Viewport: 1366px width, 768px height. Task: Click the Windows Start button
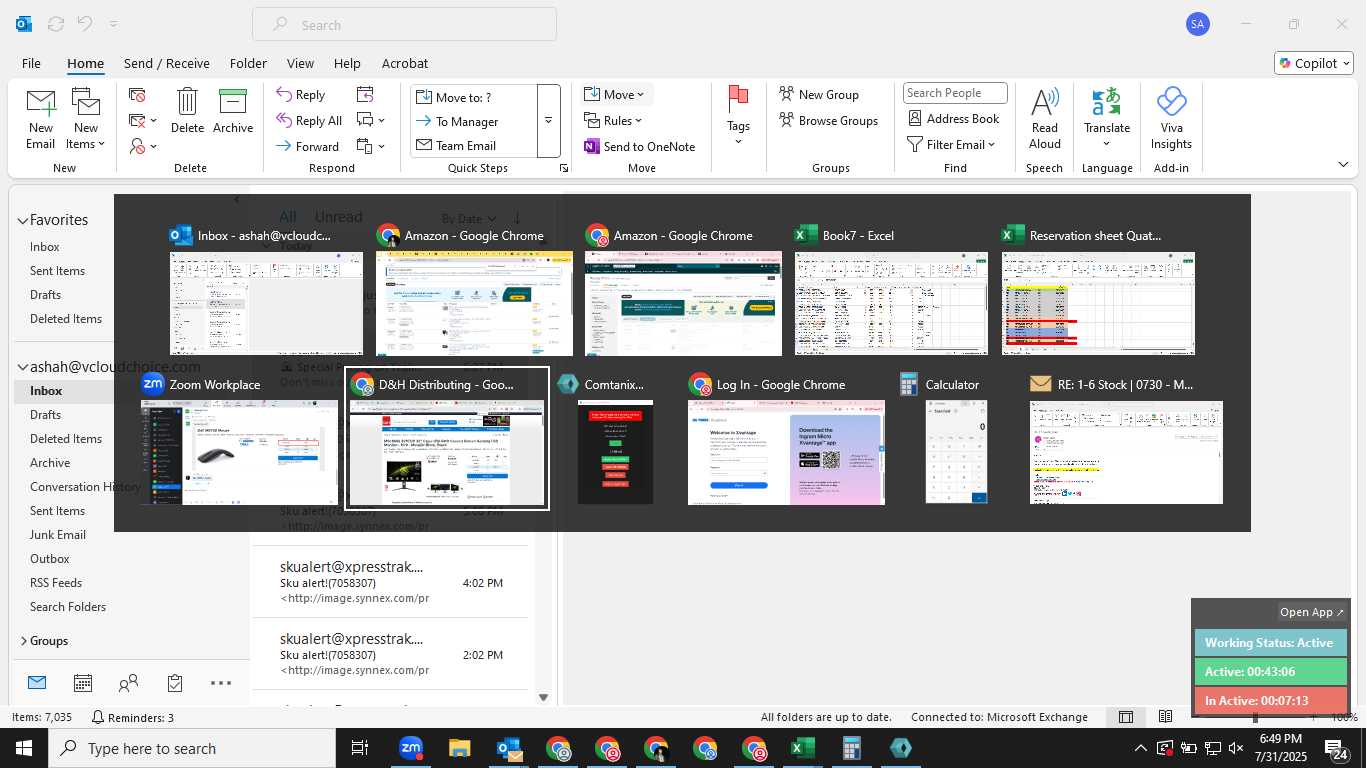tap(24, 748)
